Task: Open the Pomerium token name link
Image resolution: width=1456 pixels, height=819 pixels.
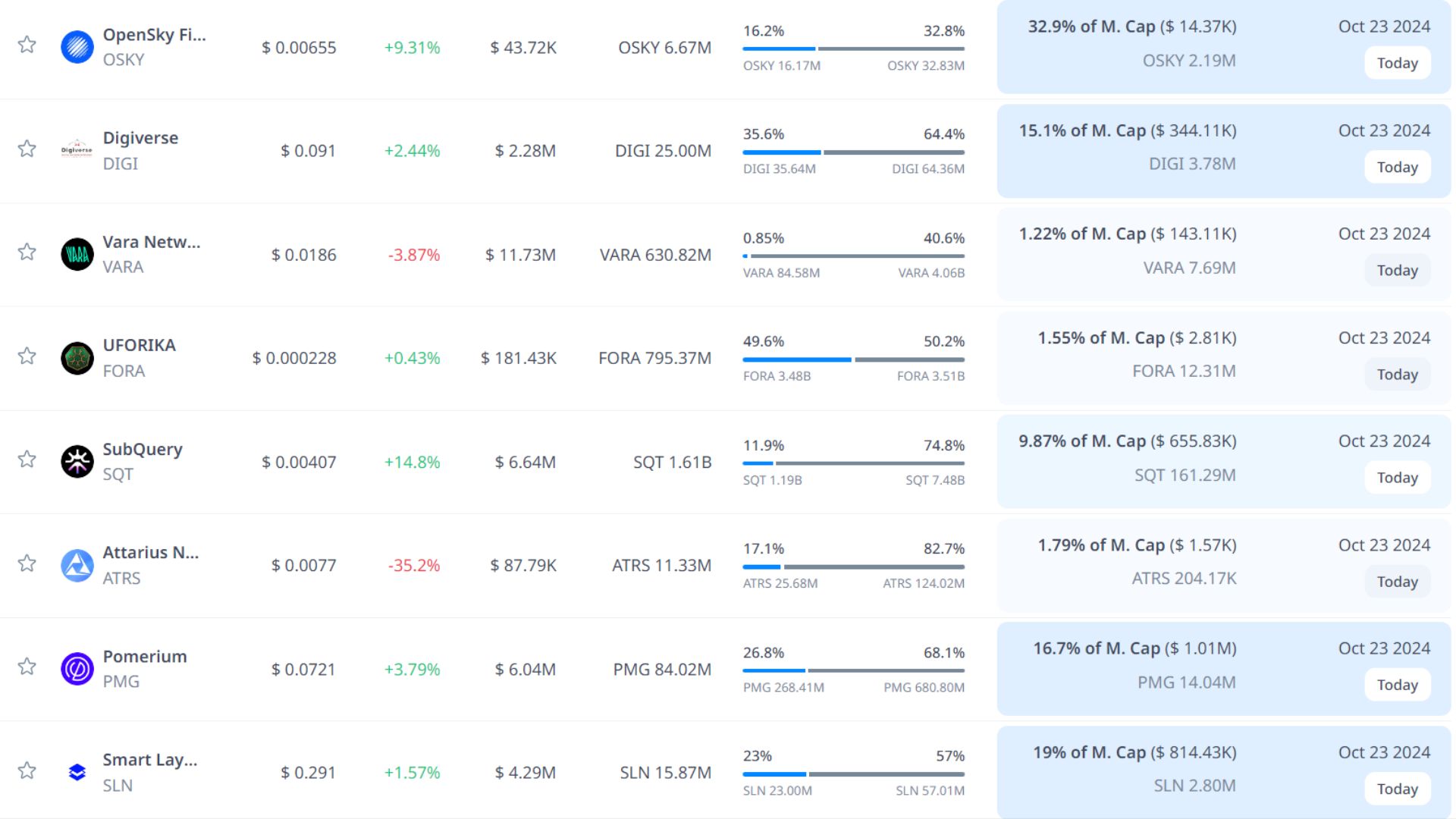Action: pos(145,657)
